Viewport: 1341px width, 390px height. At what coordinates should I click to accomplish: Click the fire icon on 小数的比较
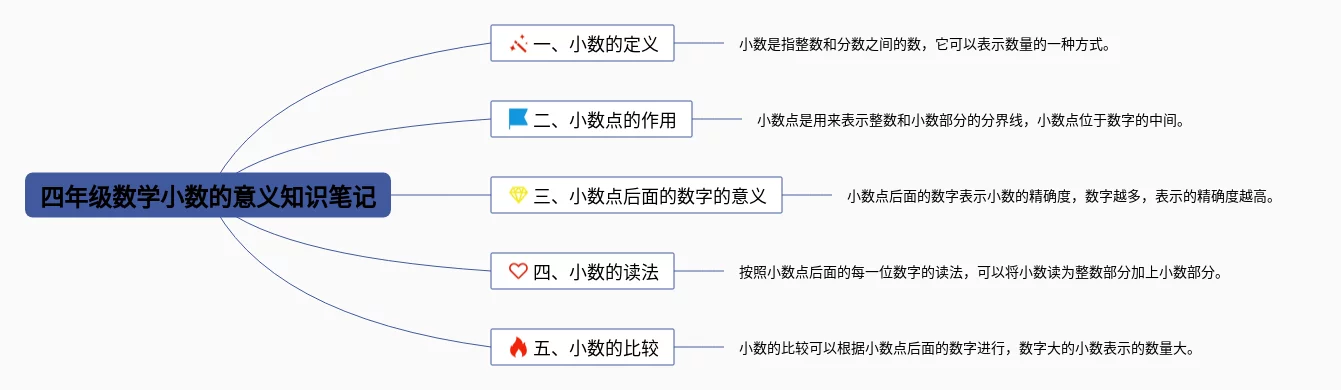coord(518,347)
